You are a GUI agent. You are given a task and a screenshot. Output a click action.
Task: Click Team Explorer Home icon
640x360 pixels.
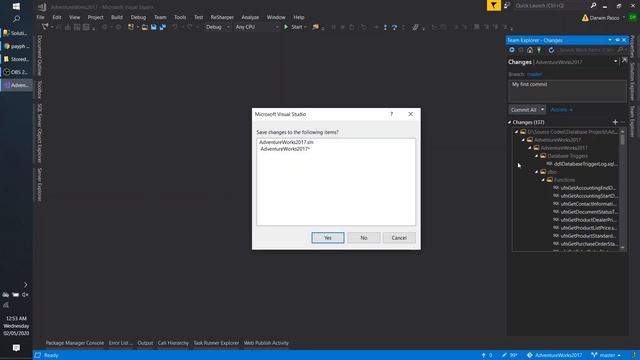click(x=530, y=50)
